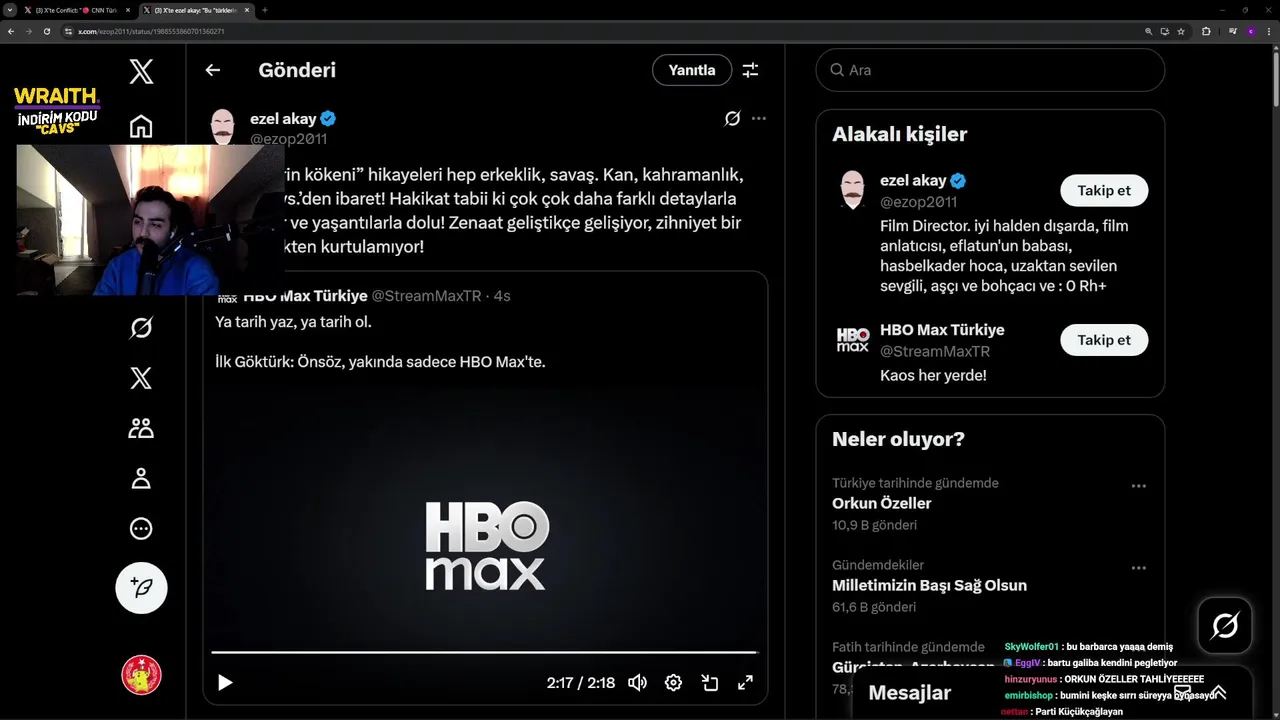
Task: Close the X'te ezel akay browser tab
Action: (248, 10)
